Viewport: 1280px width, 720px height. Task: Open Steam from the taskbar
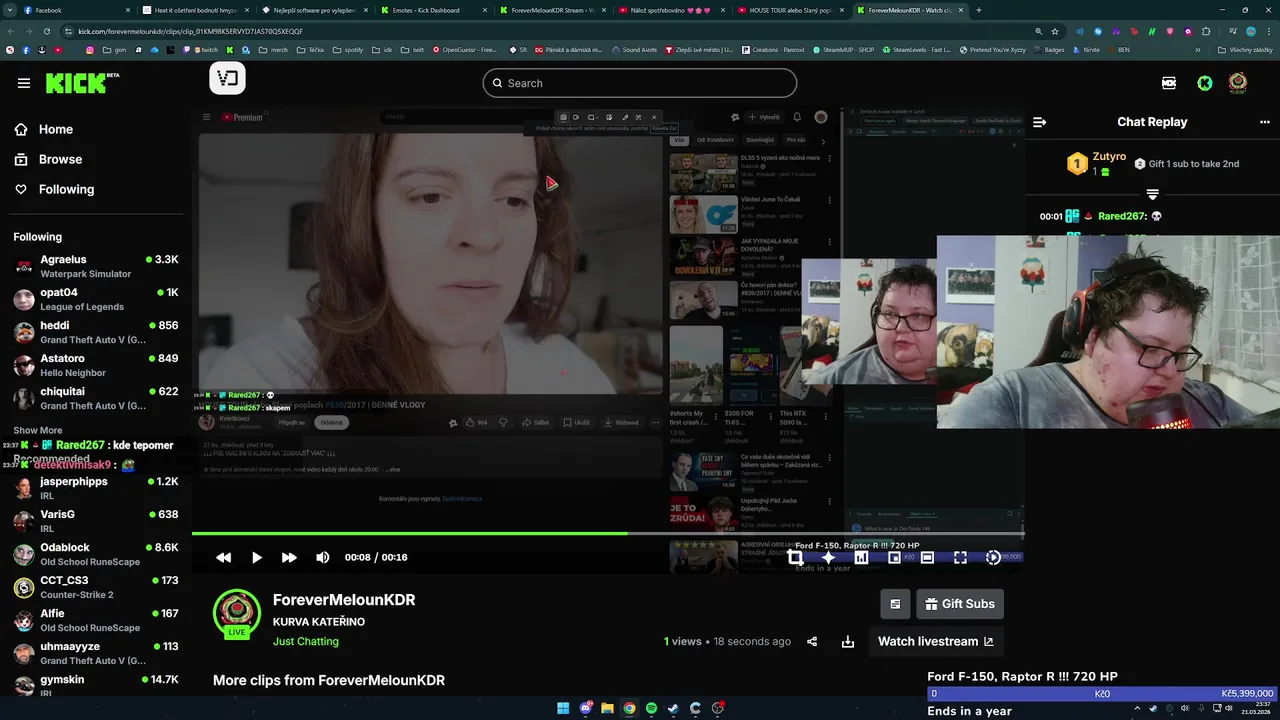(x=673, y=708)
